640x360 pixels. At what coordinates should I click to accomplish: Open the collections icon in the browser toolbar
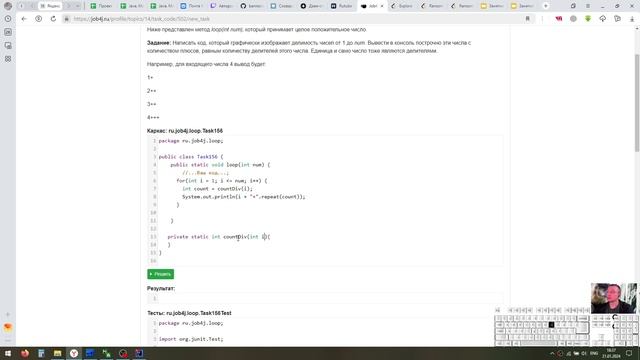[x=617, y=19]
